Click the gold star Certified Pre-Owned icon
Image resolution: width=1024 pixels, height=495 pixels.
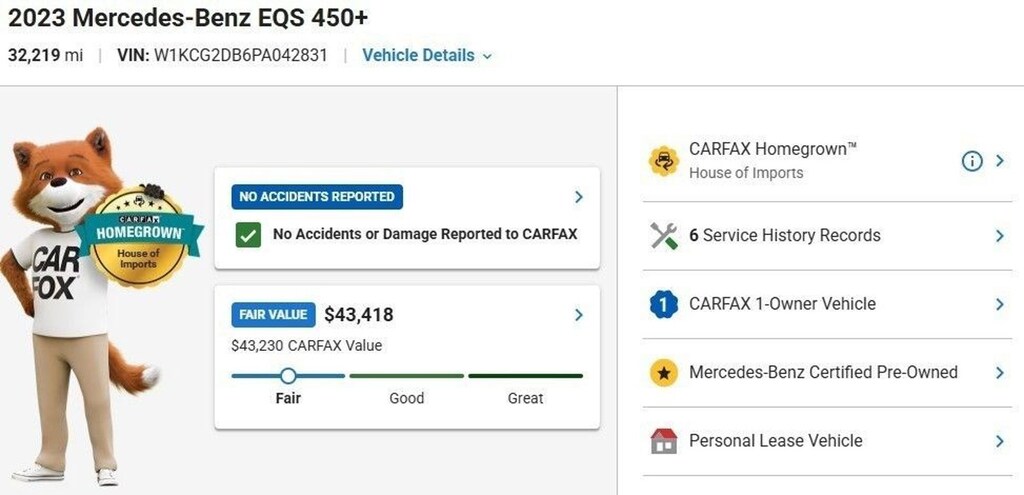[664, 373]
